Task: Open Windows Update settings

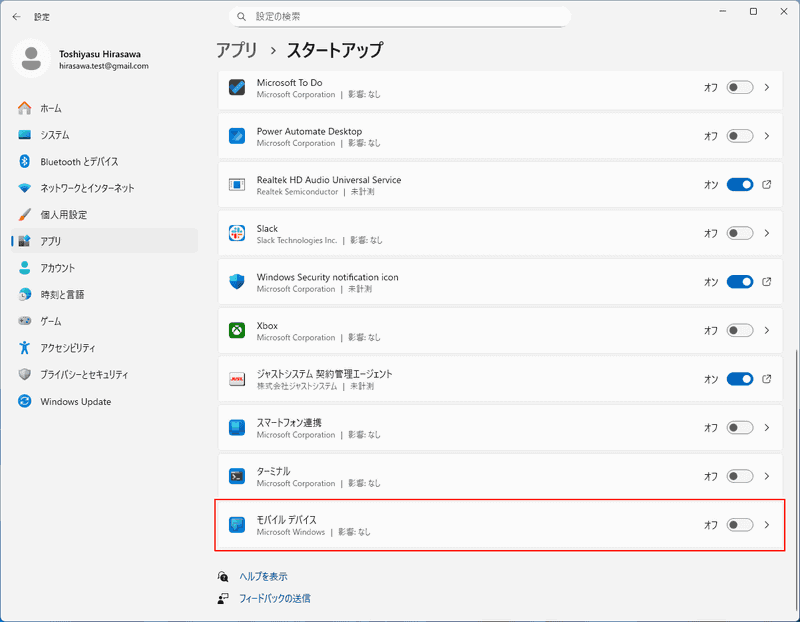Action: pyautogui.click(x=72, y=400)
